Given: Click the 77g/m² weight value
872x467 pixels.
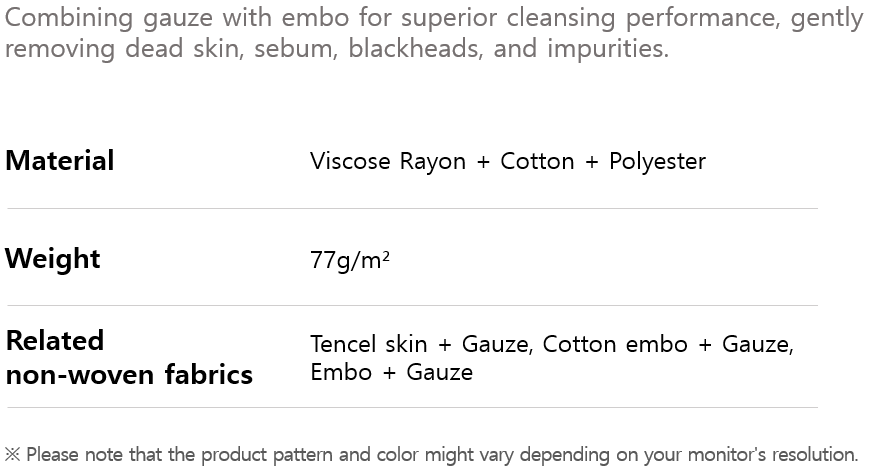Looking at the screenshot, I should 350,261.
